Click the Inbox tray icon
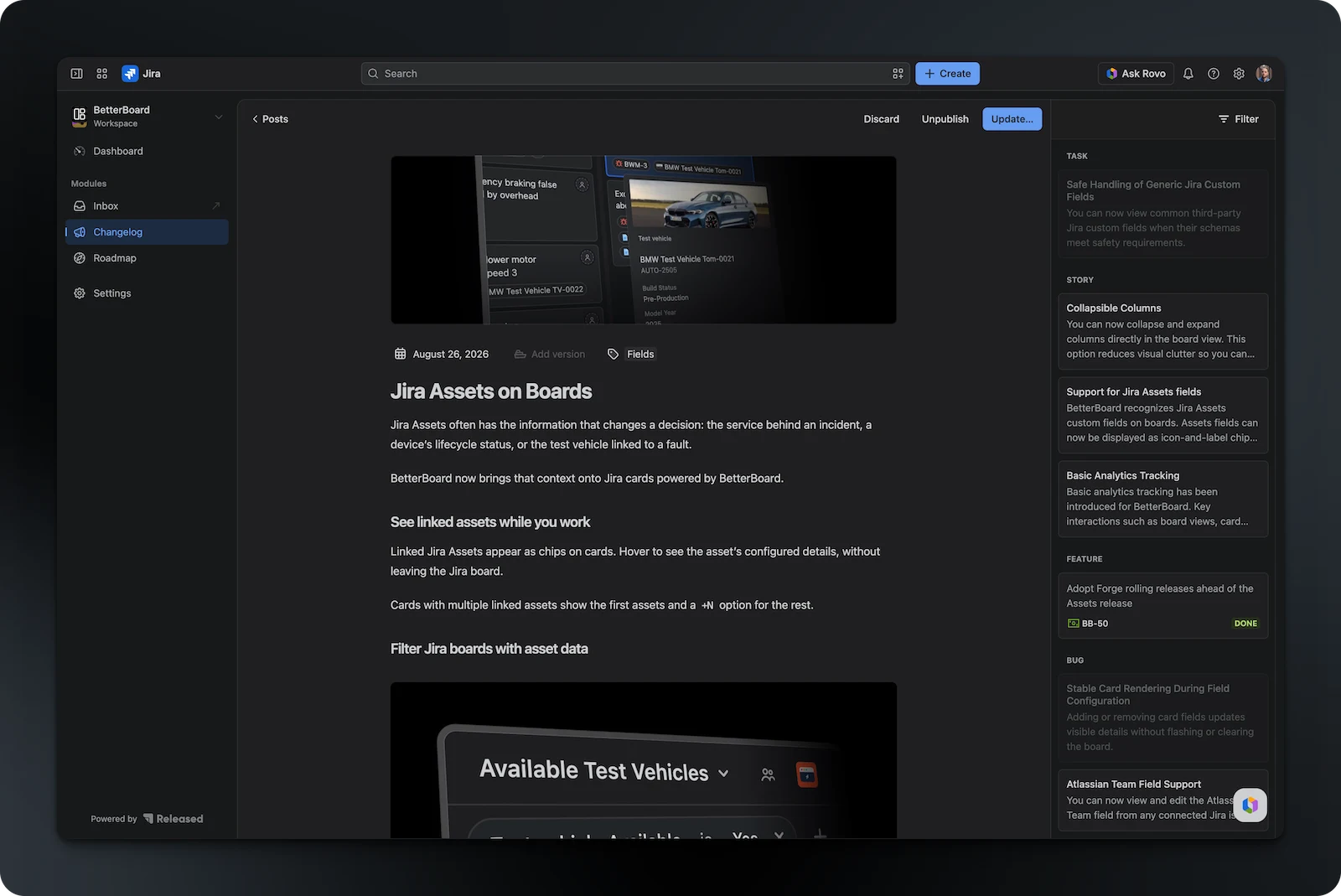This screenshot has width=1341, height=896. pos(80,206)
